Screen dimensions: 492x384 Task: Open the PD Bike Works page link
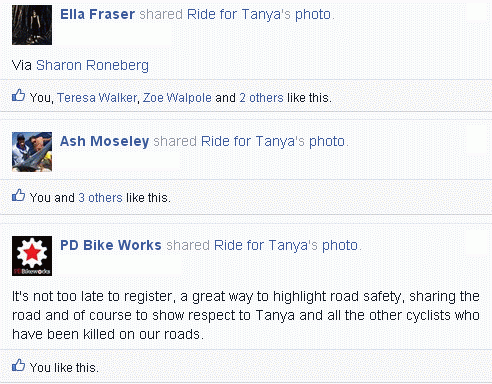(x=111, y=245)
